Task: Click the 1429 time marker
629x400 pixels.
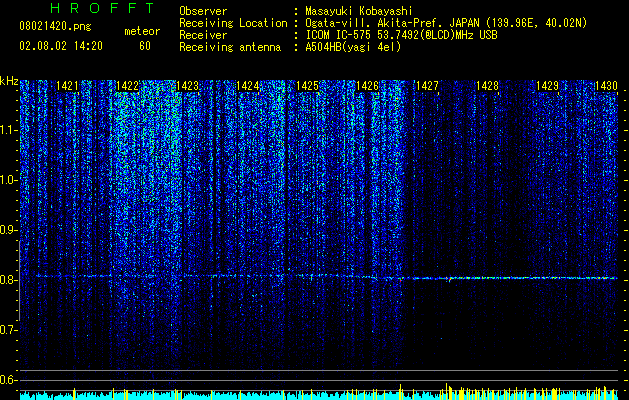Action: click(548, 86)
